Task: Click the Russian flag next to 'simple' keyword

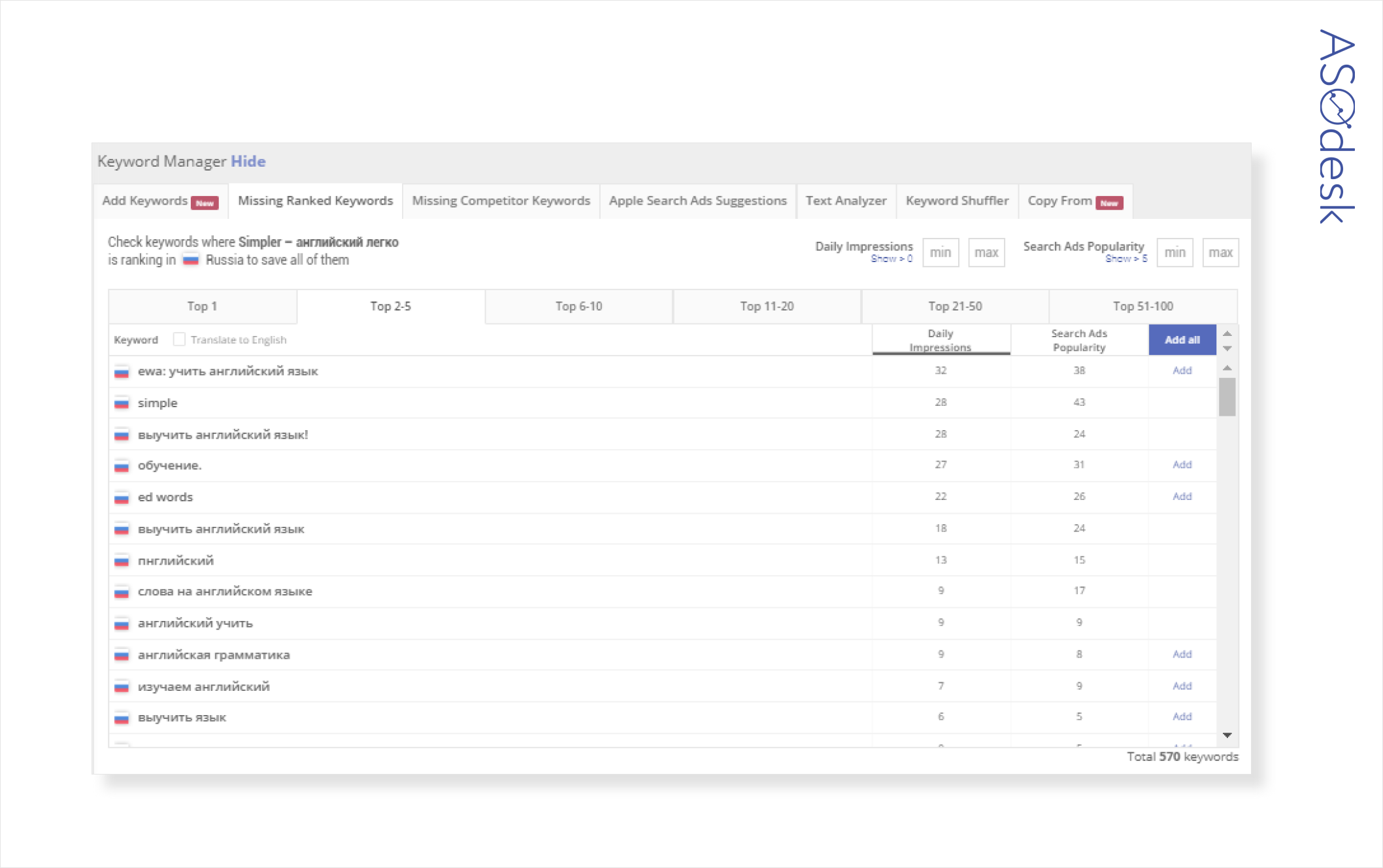Action: pos(122,403)
